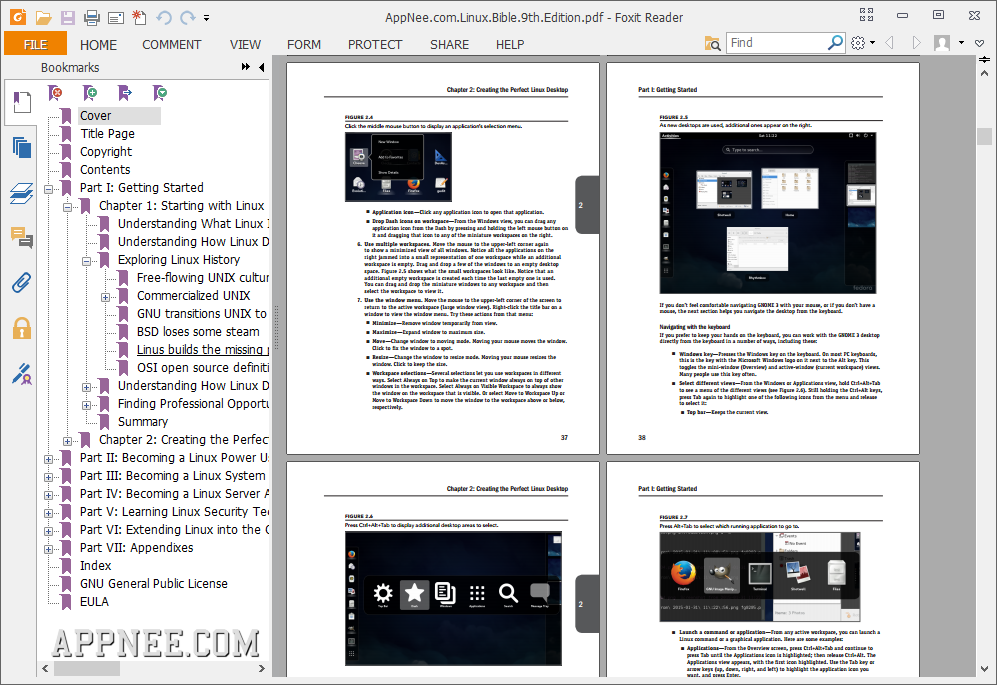Open the Security lock panel icon
Viewport: 997px width, 685px height.
pos(22,328)
